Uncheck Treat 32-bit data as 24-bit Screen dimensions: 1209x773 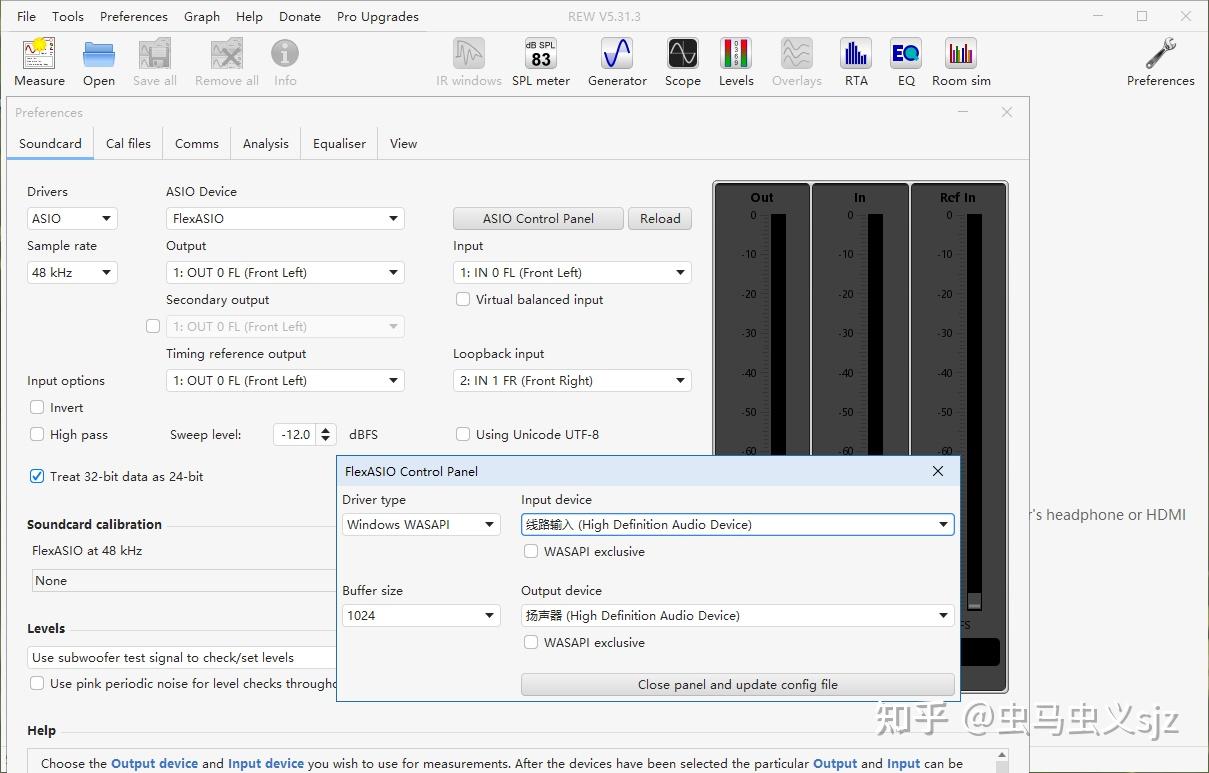pyautogui.click(x=37, y=477)
